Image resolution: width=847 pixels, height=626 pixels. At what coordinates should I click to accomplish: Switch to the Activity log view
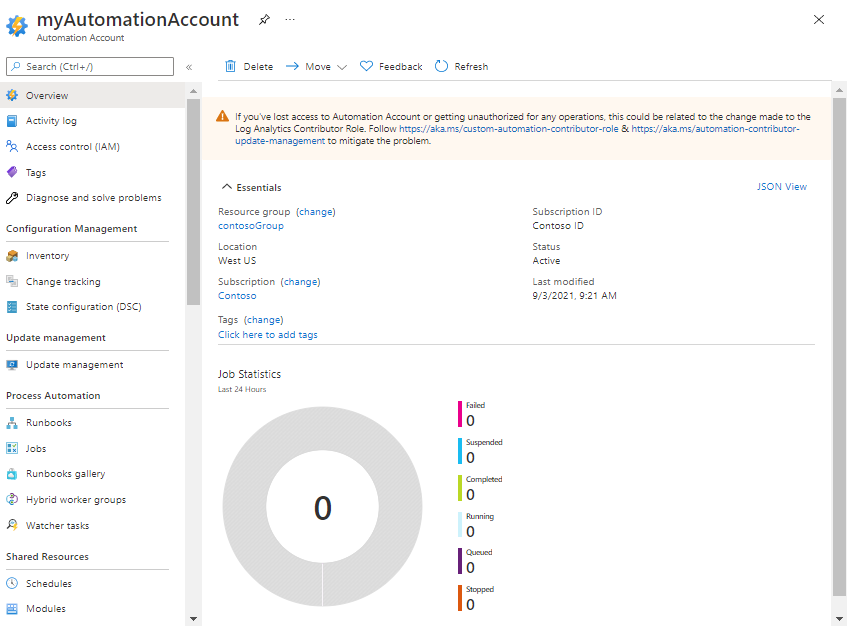pyautogui.click(x=50, y=120)
